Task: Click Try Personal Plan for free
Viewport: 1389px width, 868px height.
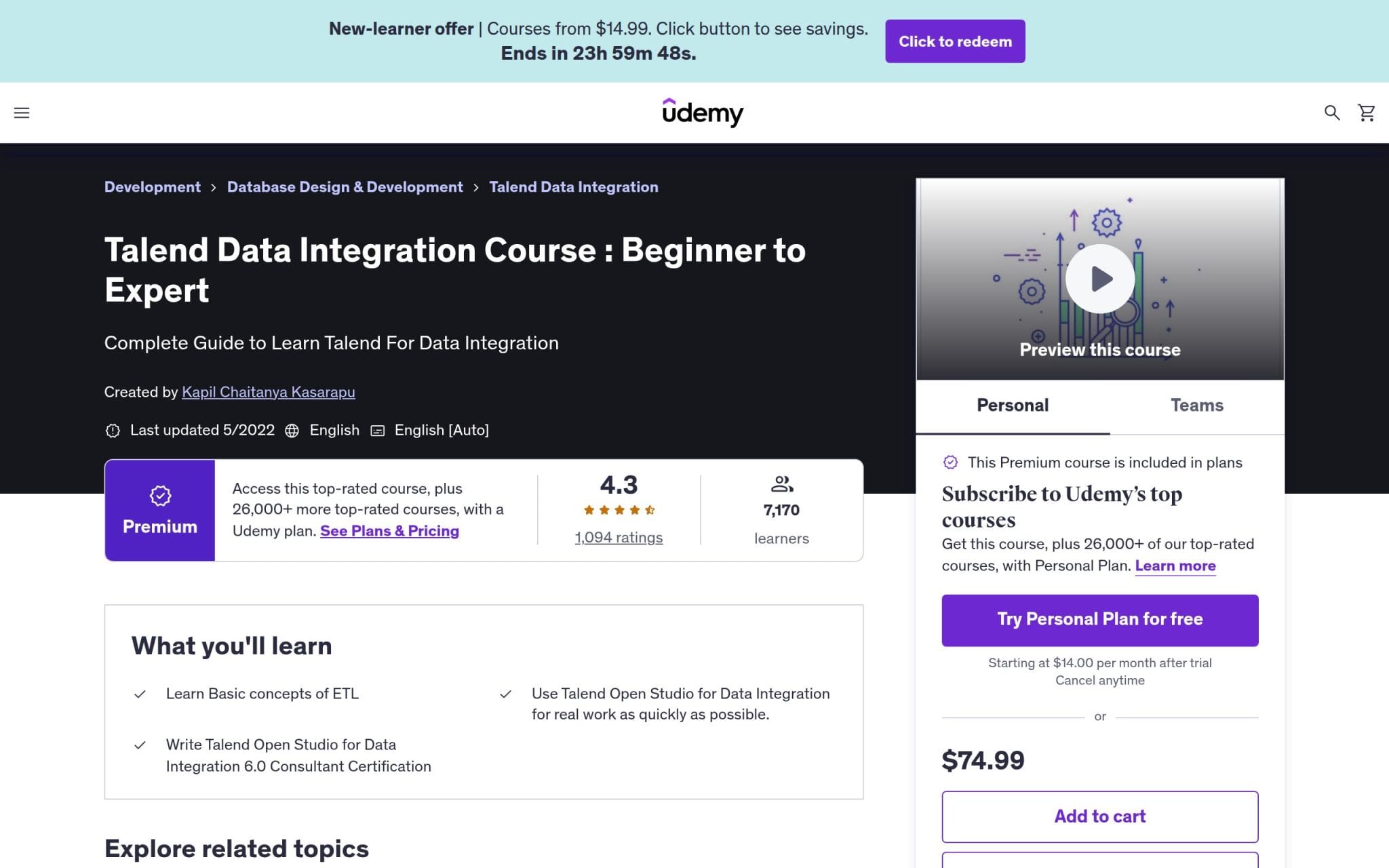Action: tap(1100, 620)
